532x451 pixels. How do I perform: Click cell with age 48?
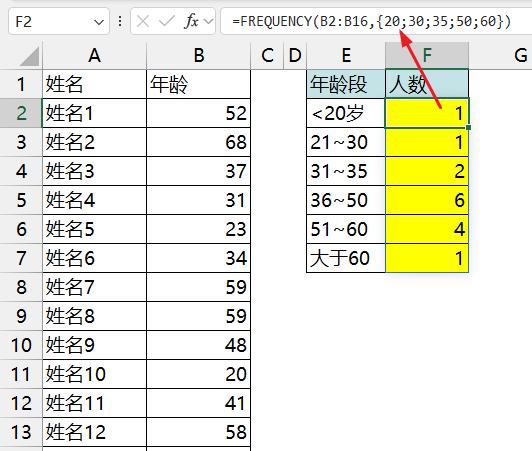click(198, 345)
